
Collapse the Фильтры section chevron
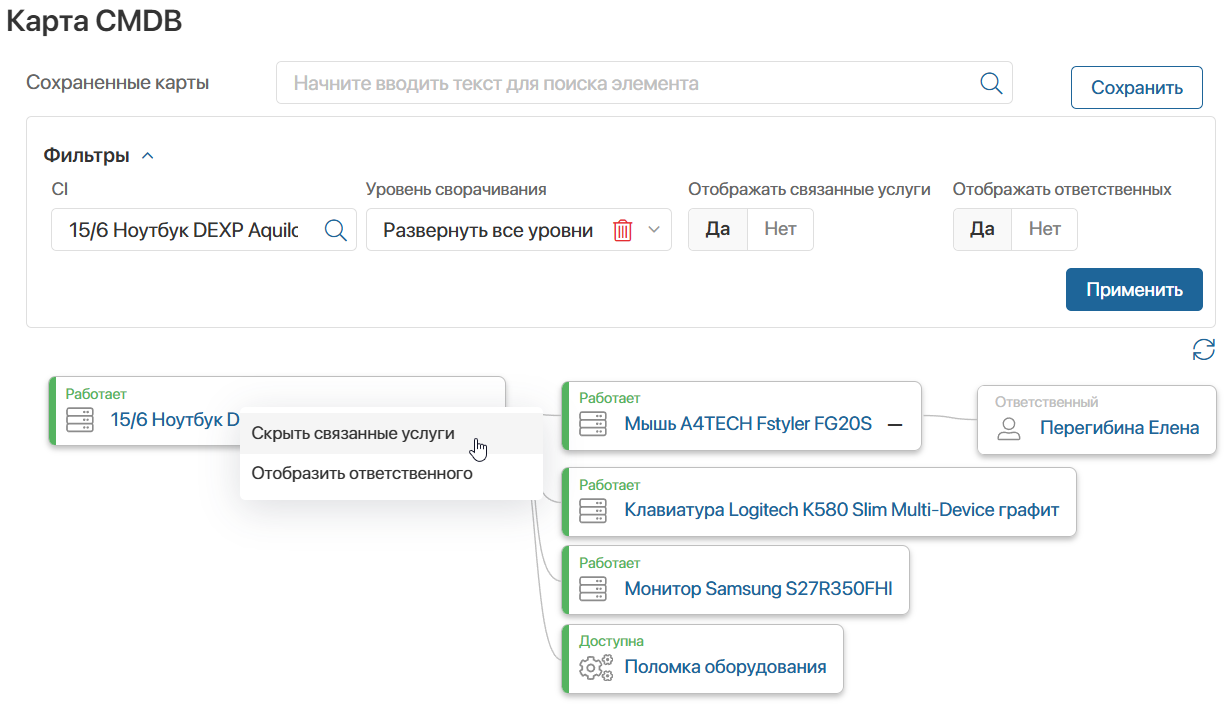click(x=148, y=156)
